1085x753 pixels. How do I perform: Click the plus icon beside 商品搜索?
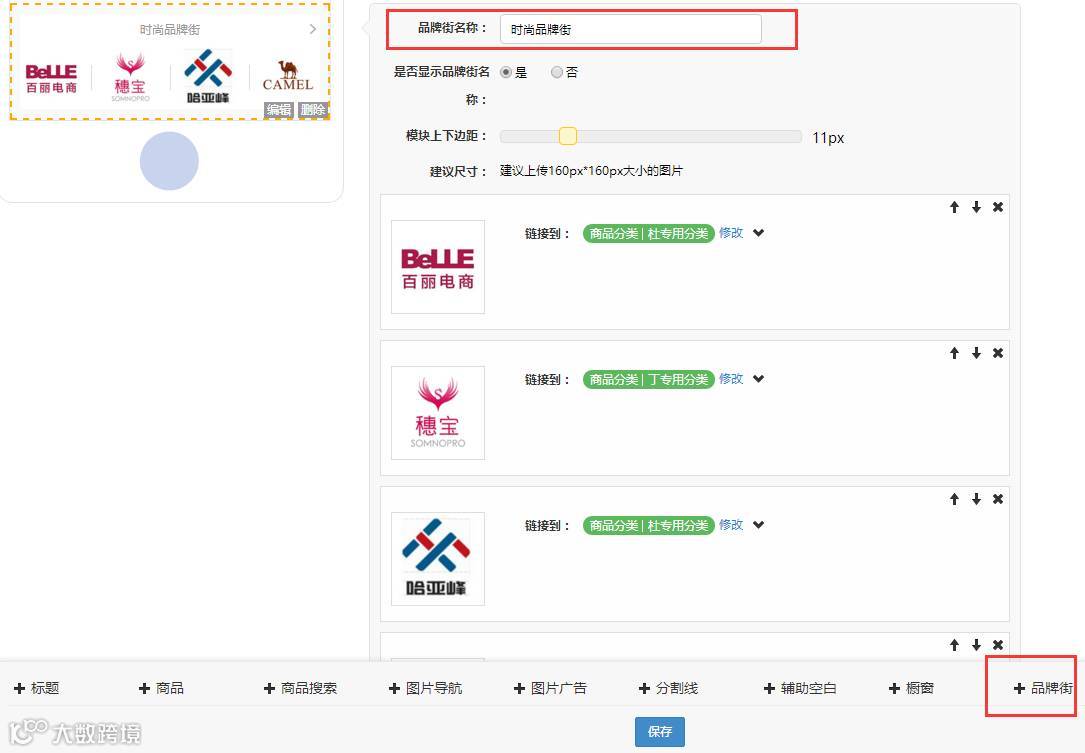(269, 689)
